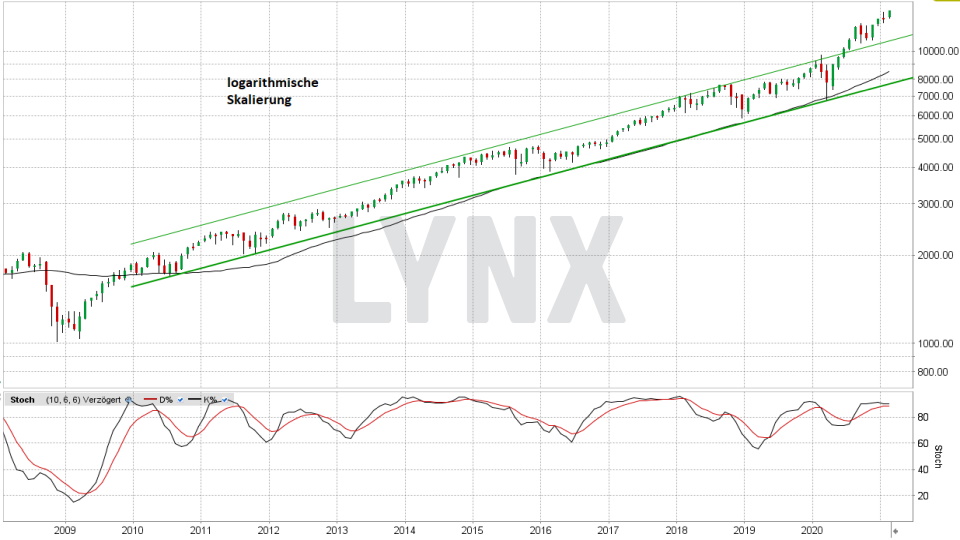This screenshot has width=960, height=540.
Task: Click the 1000.00 price axis label
Action: (935, 343)
